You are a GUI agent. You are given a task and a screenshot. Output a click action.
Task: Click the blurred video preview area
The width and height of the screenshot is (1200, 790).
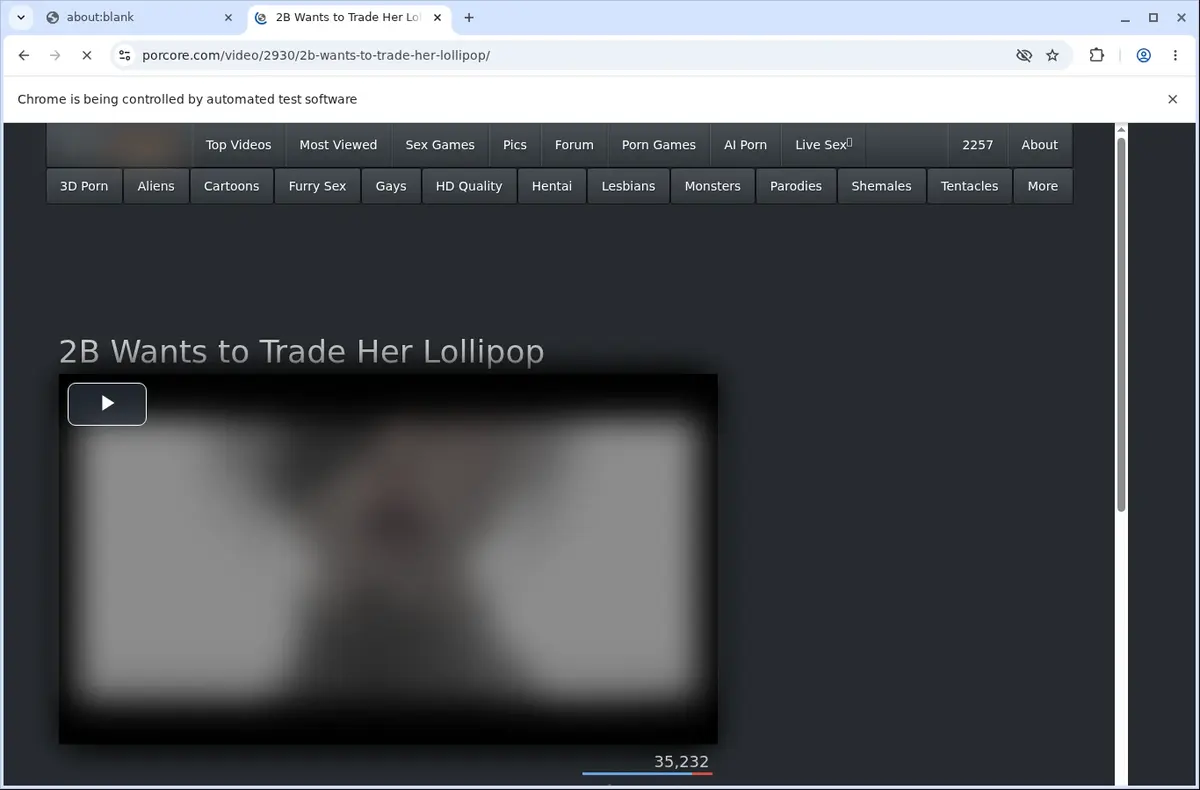388,559
